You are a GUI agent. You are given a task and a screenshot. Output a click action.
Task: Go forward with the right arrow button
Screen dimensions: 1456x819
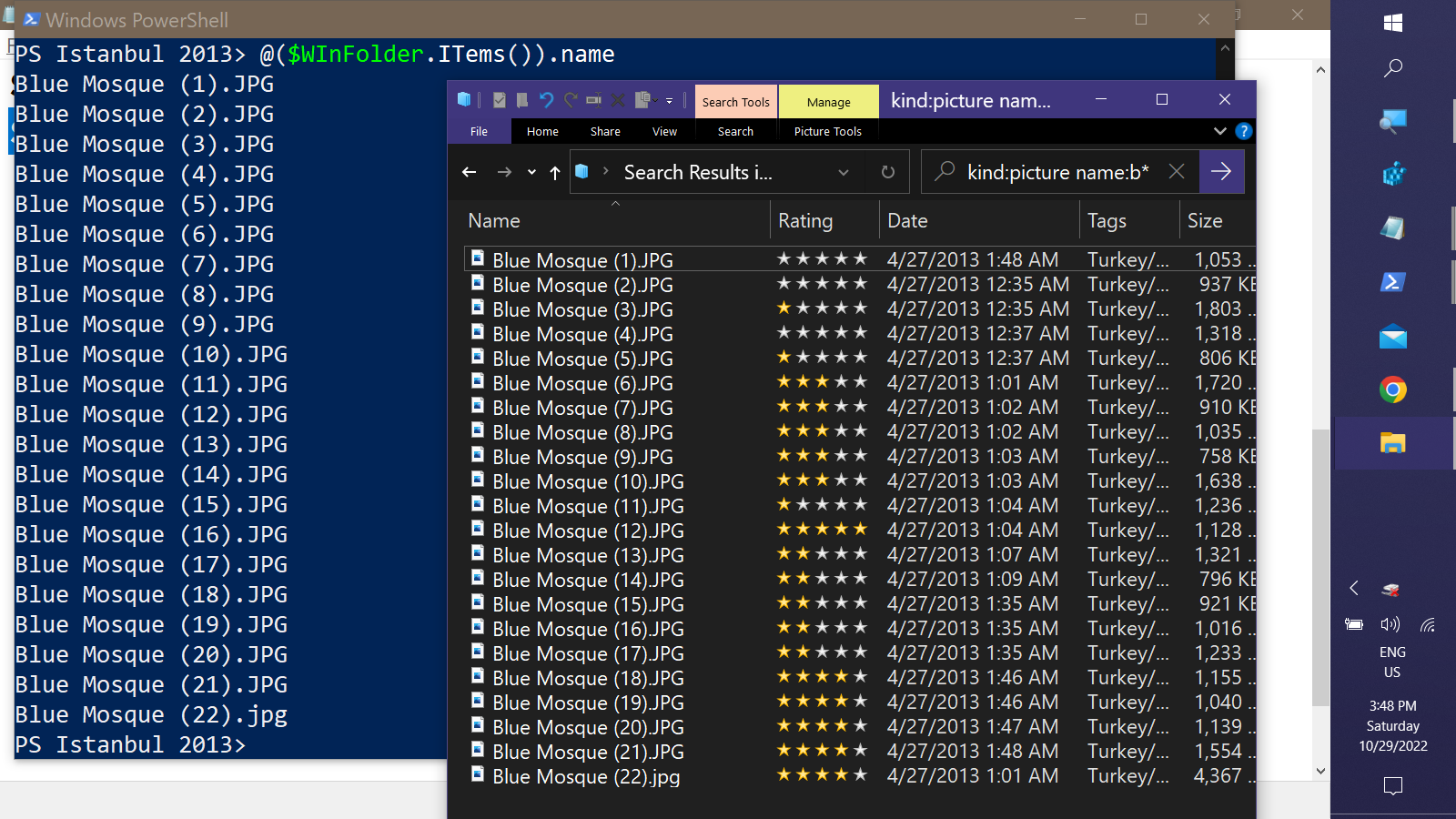pyautogui.click(x=504, y=172)
